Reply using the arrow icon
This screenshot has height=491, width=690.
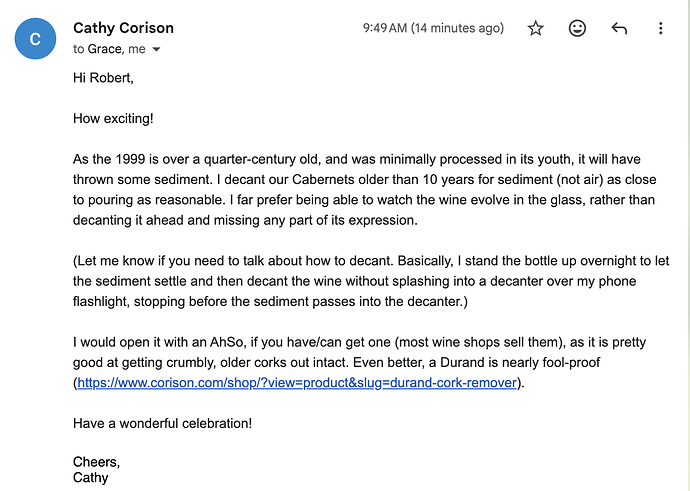pos(619,28)
